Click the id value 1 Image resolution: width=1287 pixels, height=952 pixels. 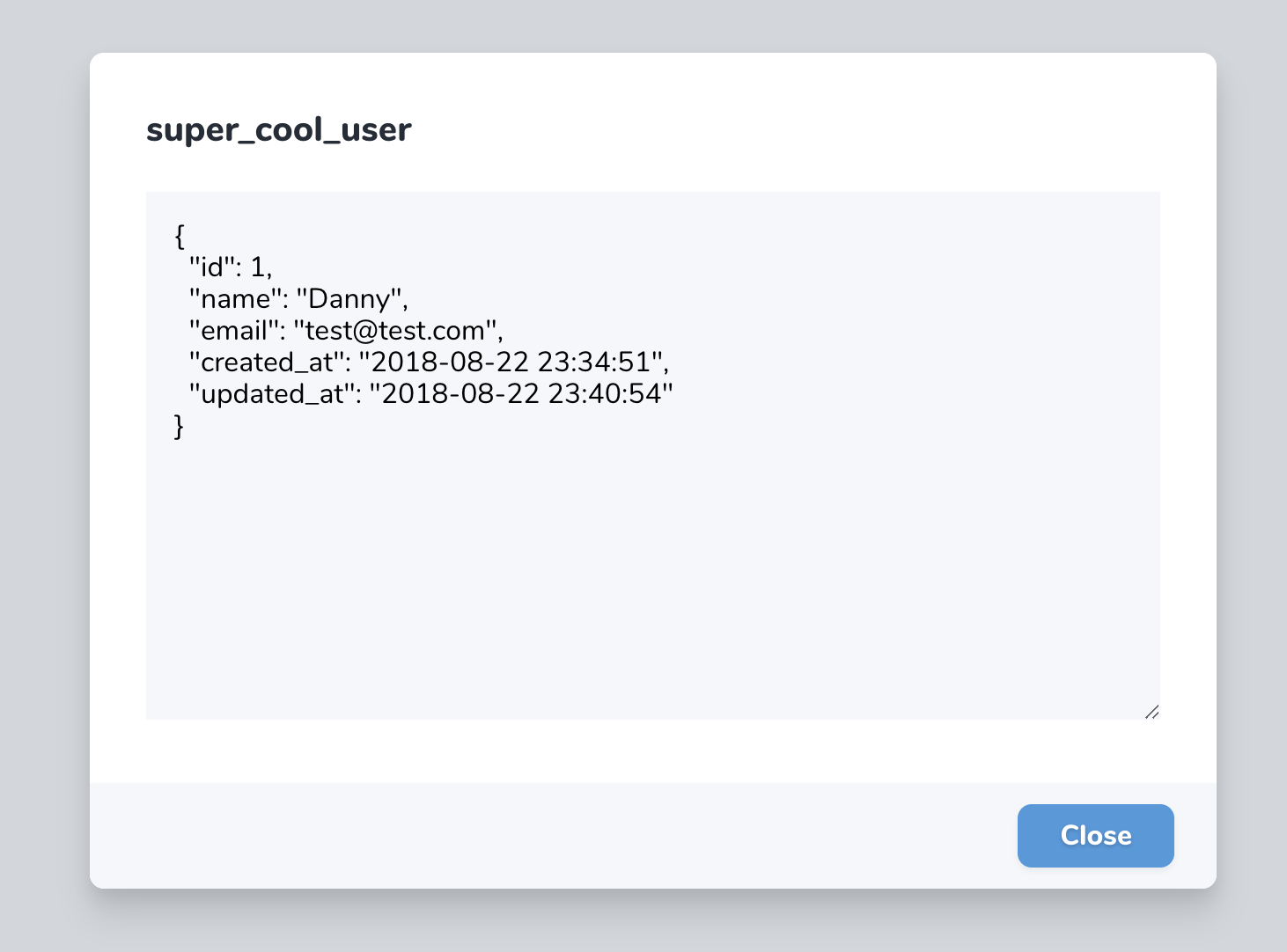258,267
